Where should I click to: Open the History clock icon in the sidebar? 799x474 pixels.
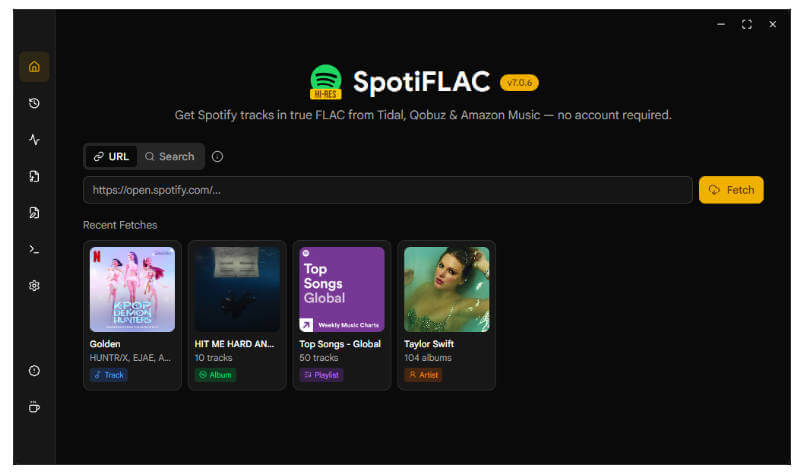click(x=34, y=103)
